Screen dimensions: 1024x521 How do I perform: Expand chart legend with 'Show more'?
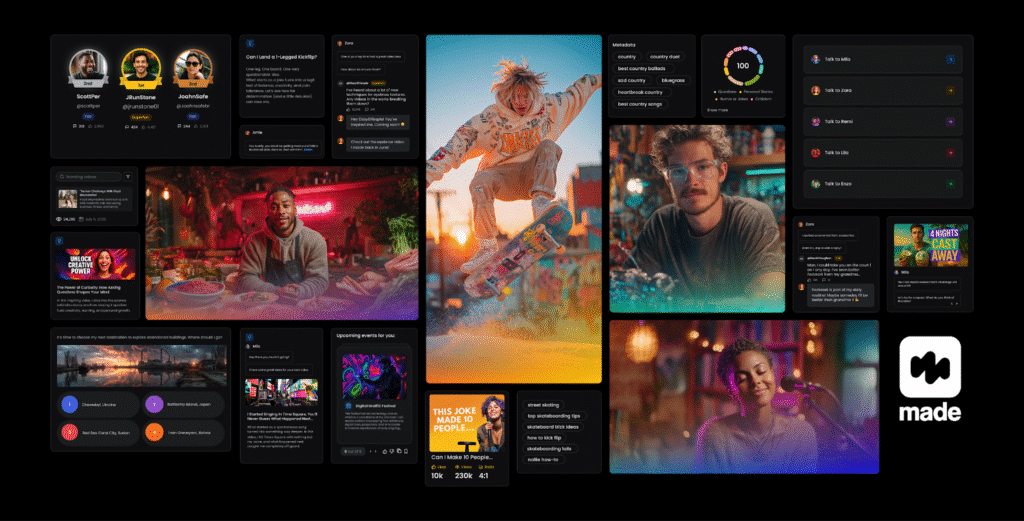(718, 110)
